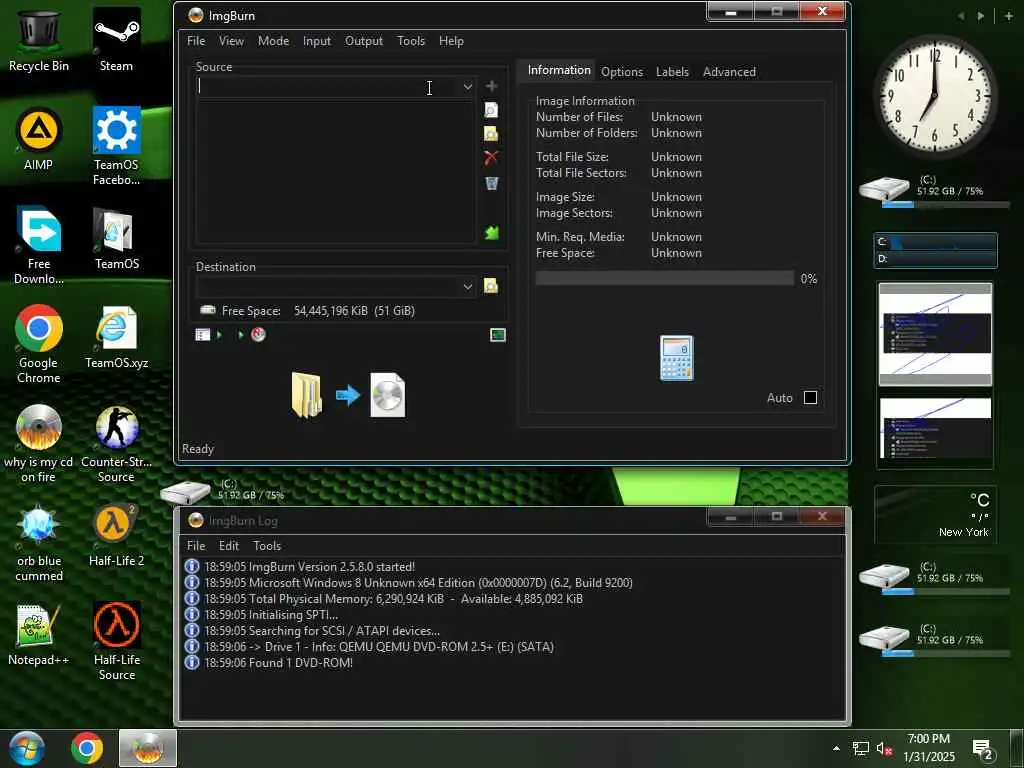
Task: Open Steam desktop shortcut
Action: pyautogui.click(x=116, y=40)
